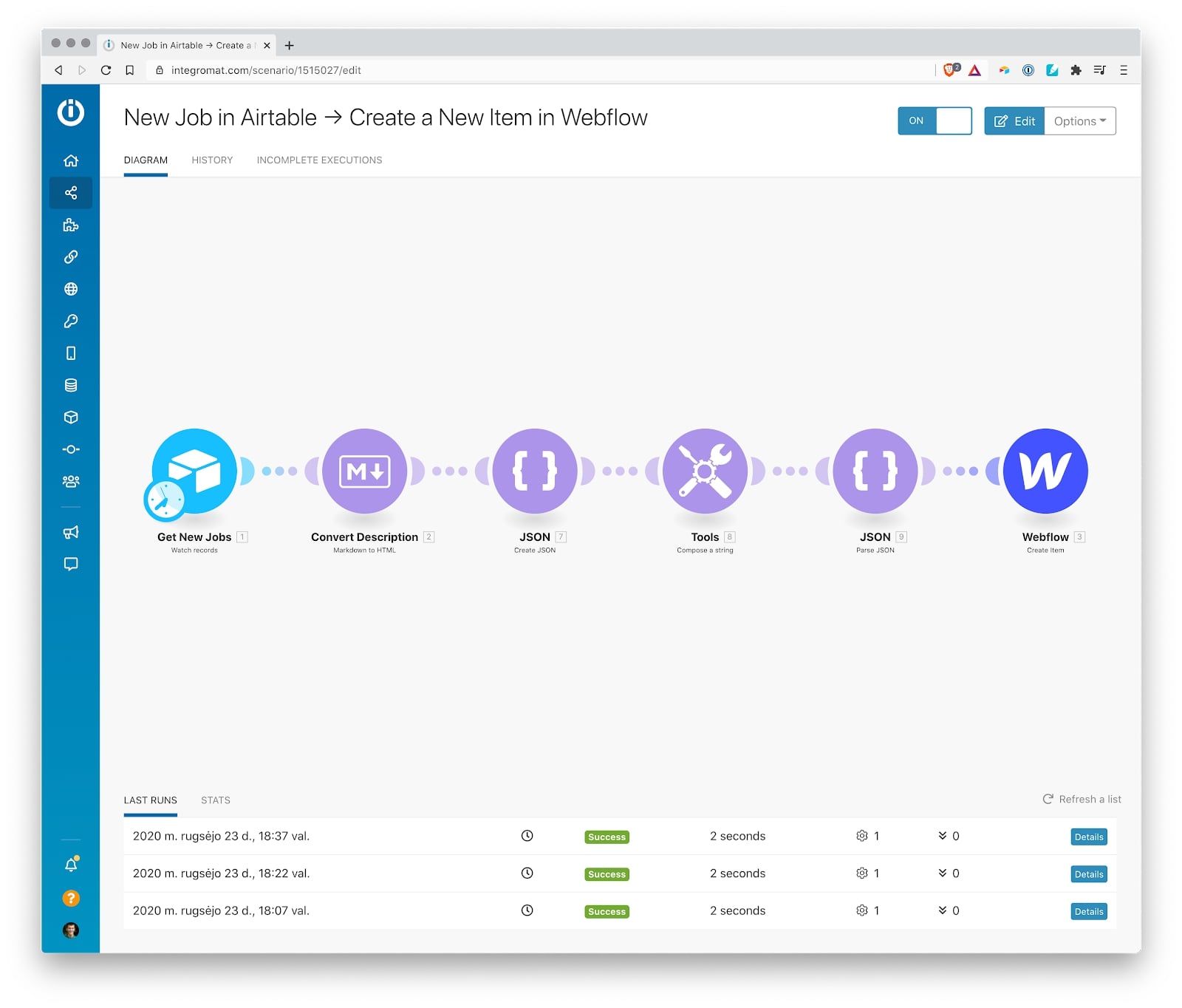
Task: Switch to the STATS tab
Action: pyautogui.click(x=216, y=800)
